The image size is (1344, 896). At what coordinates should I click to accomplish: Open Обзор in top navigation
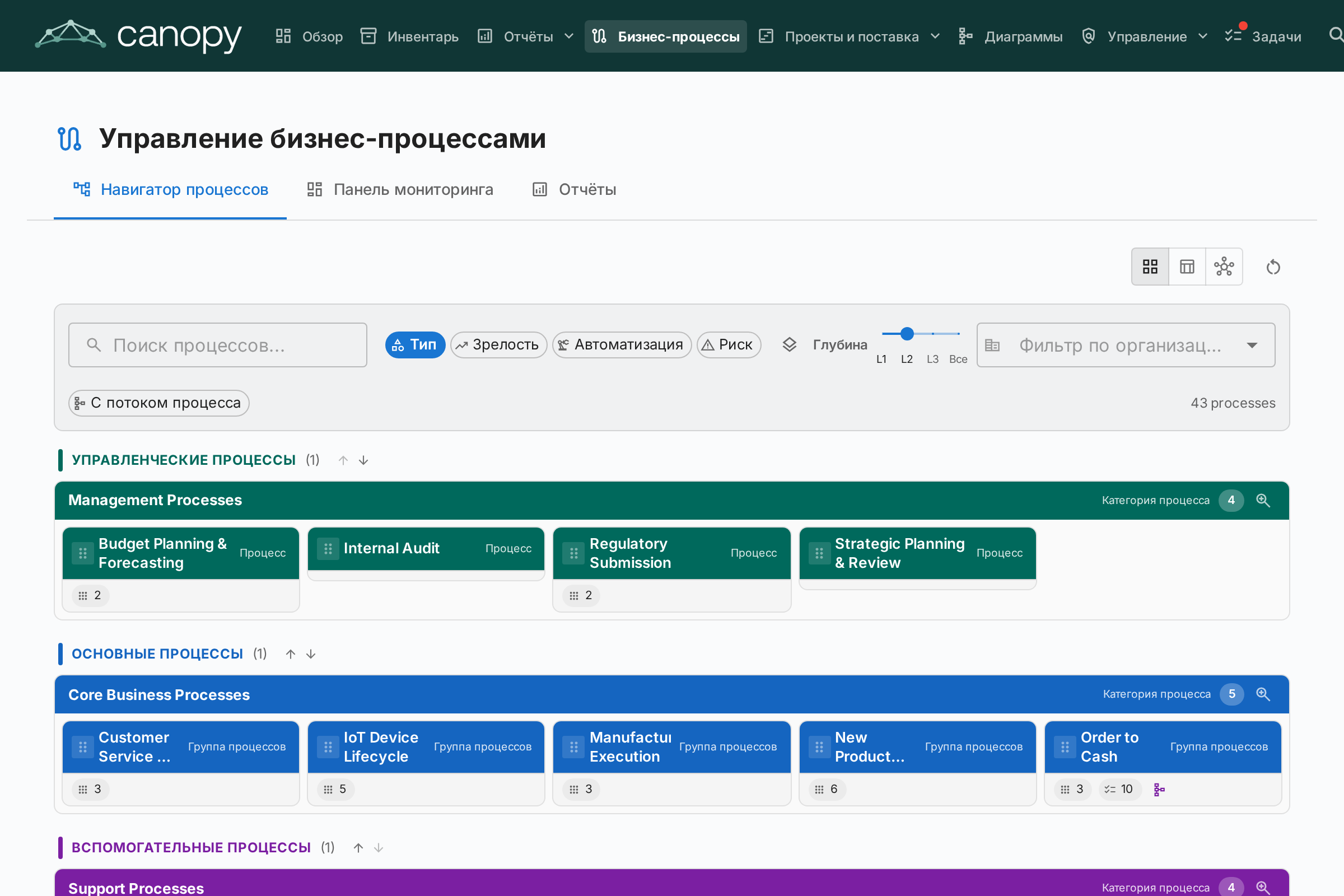(309, 36)
